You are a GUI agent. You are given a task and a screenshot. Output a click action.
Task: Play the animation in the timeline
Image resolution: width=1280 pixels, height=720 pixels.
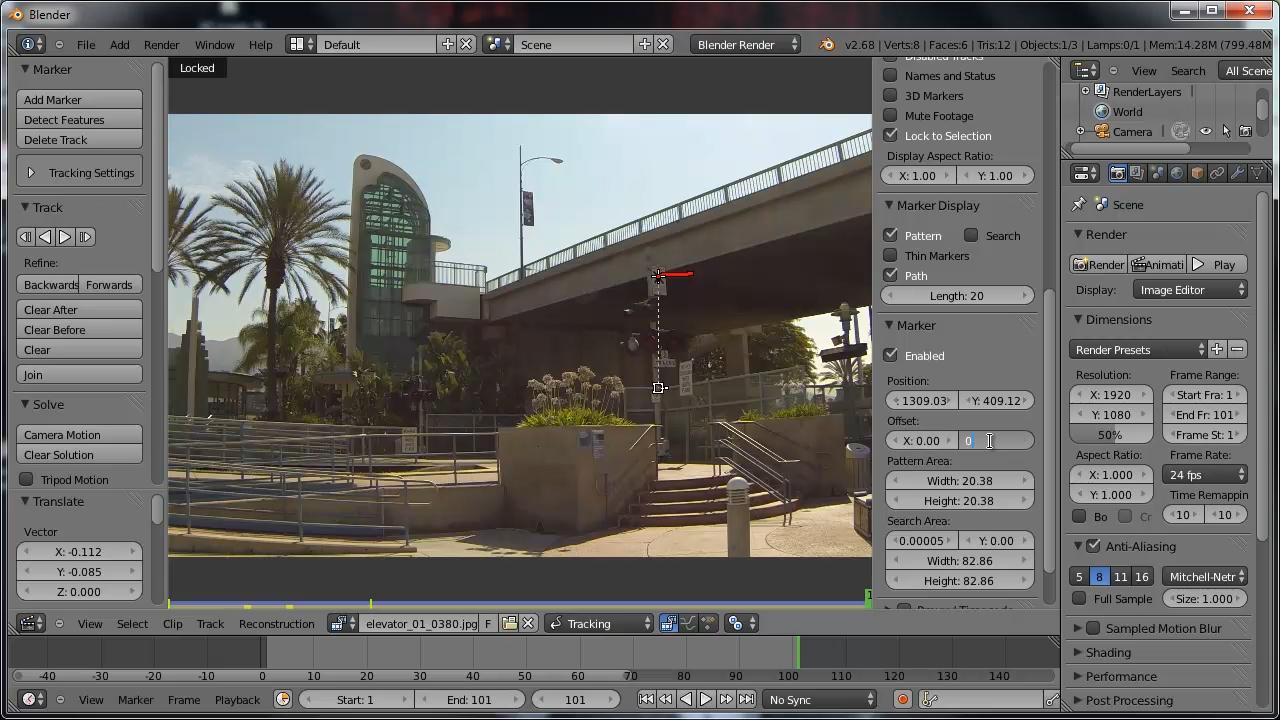(706, 699)
